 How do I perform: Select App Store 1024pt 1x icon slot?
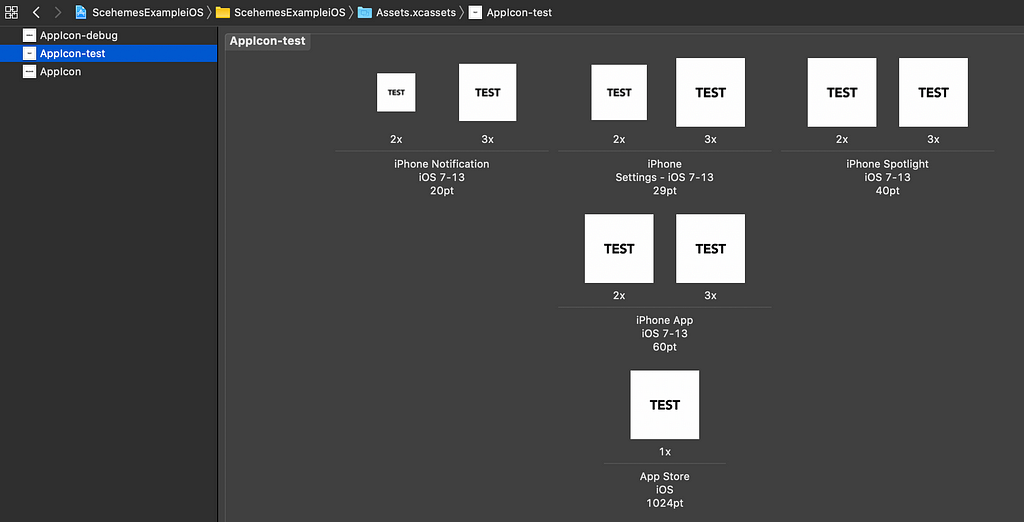(665, 404)
